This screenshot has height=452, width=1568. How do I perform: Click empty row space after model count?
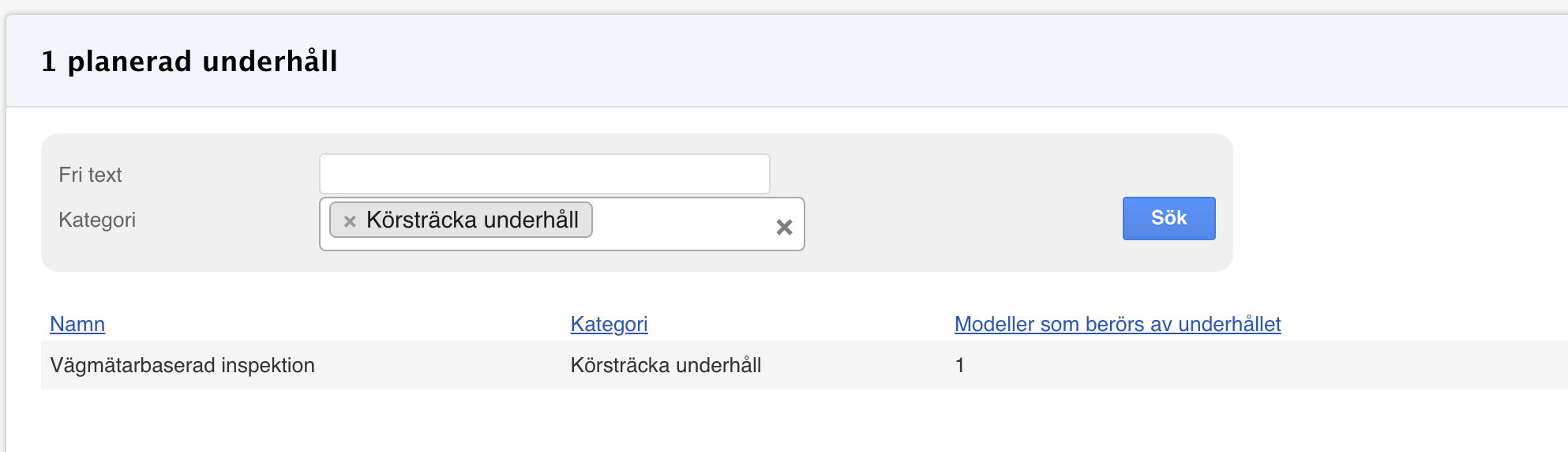click(1263, 365)
